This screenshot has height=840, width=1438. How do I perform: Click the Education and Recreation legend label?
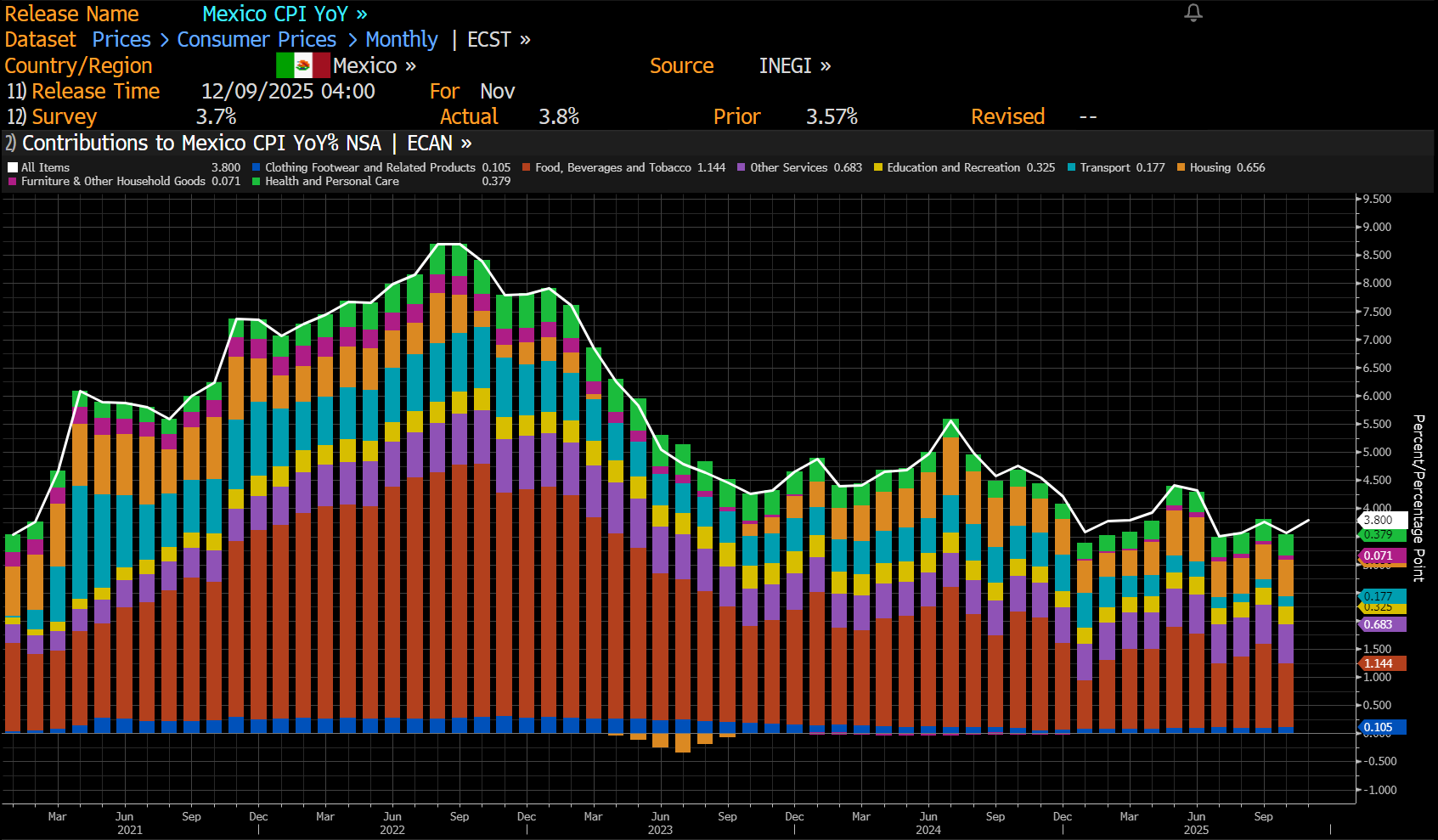point(953,167)
